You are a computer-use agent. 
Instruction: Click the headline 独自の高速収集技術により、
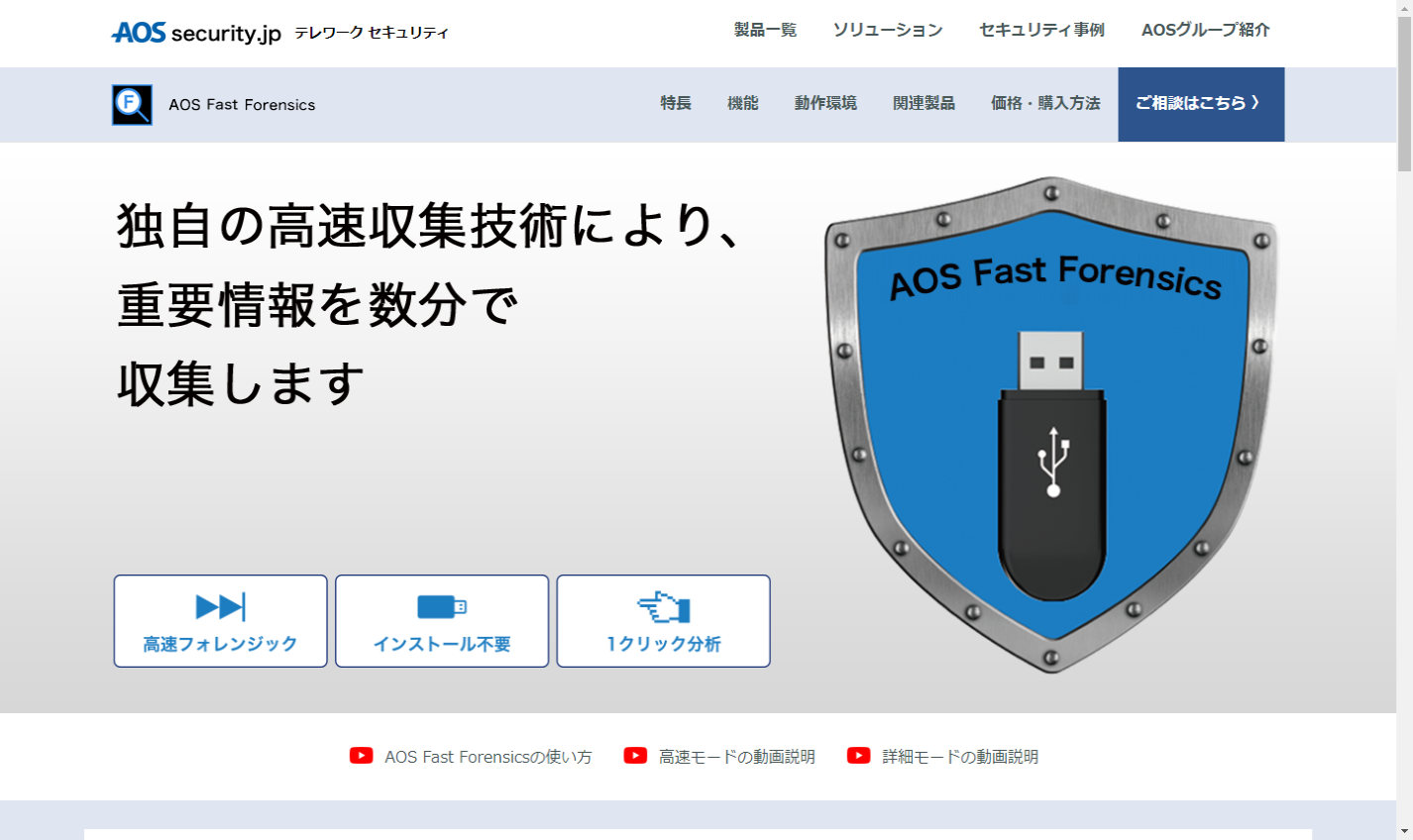(429, 225)
